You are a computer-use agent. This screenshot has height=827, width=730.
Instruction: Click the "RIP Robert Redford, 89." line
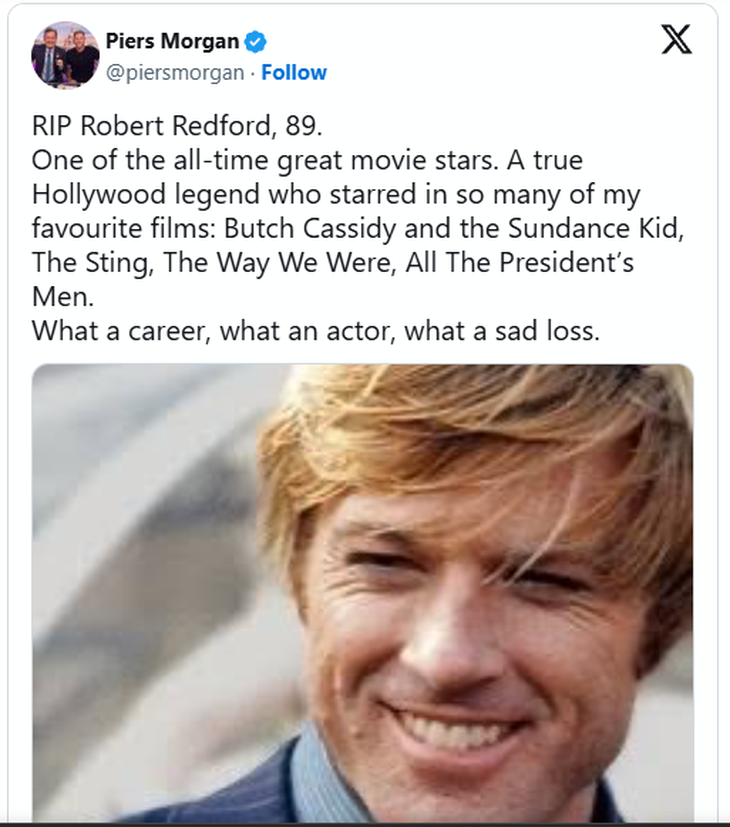[178, 130]
